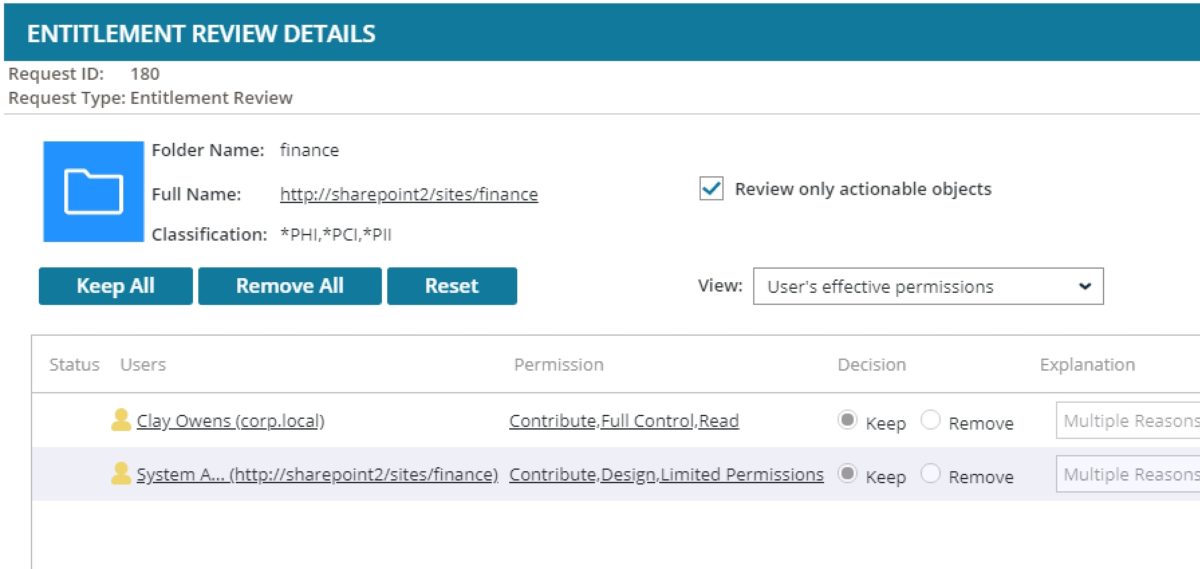This screenshot has width=1200, height=569.
Task: Click the user icon beside System A...
Action: pyautogui.click(x=121, y=475)
